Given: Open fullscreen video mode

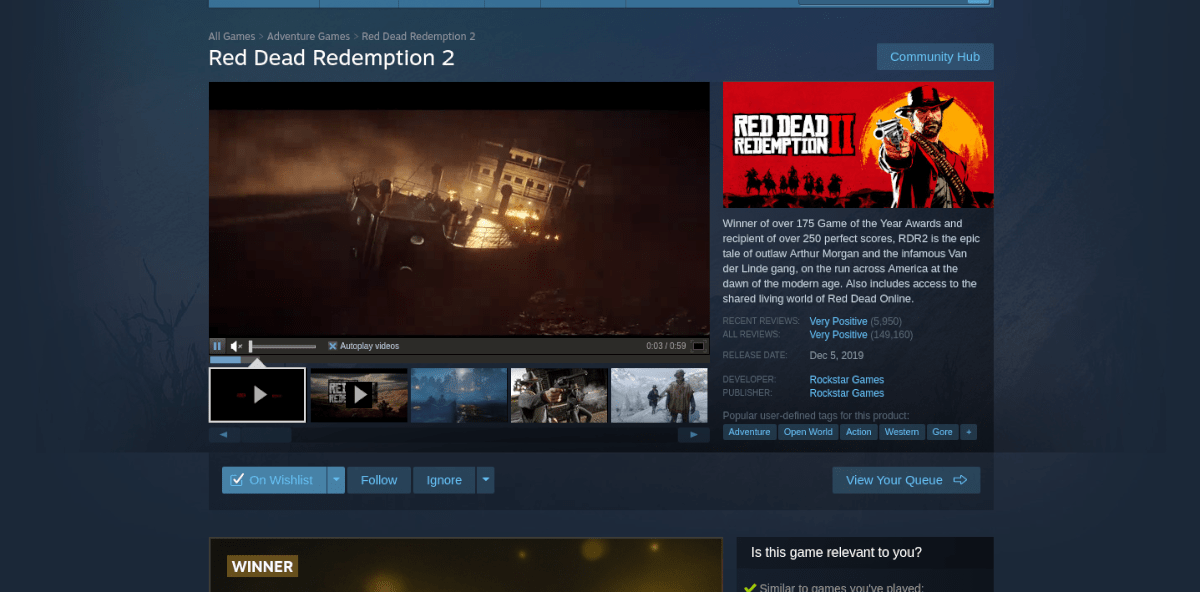Looking at the screenshot, I should [x=698, y=346].
